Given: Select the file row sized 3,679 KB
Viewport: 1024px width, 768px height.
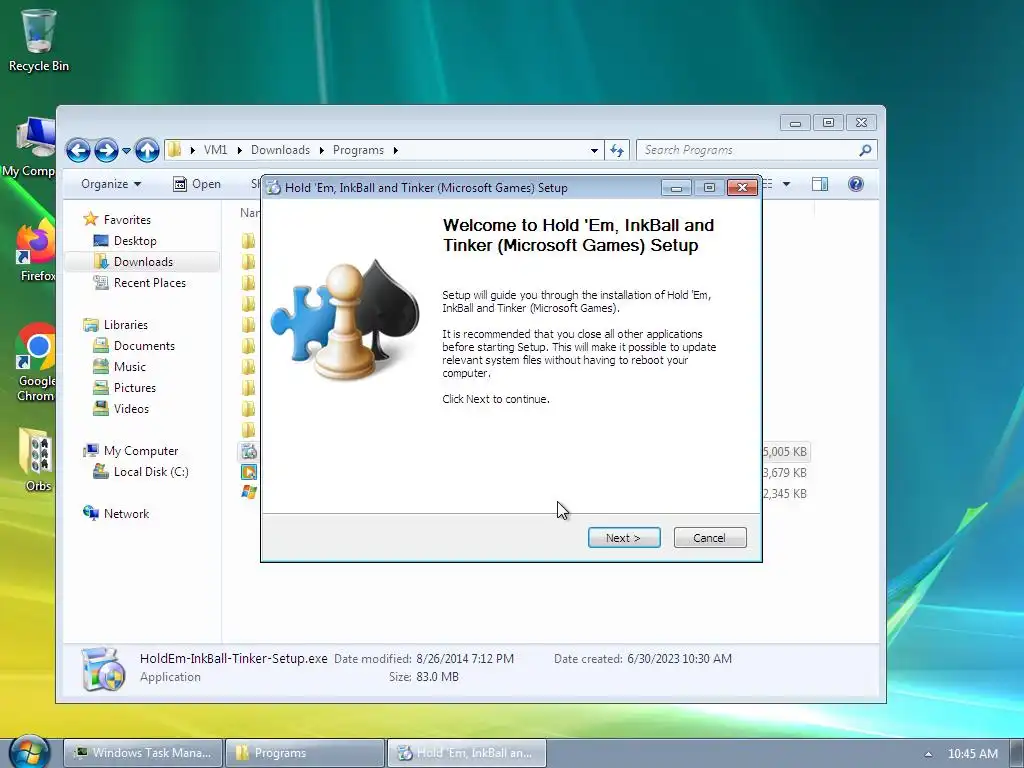Looking at the screenshot, I should (x=524, y=473).
